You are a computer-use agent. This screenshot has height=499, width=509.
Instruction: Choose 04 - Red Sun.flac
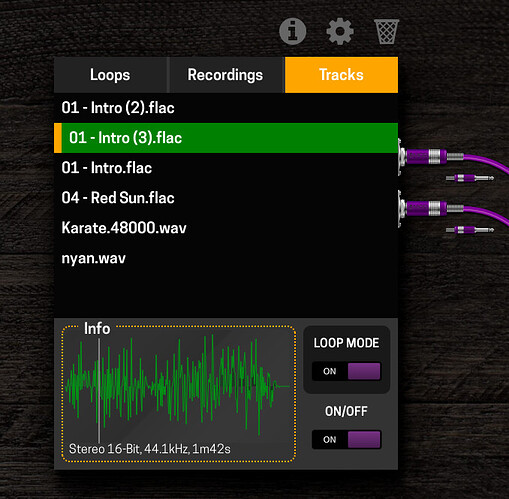click(226, 198)
